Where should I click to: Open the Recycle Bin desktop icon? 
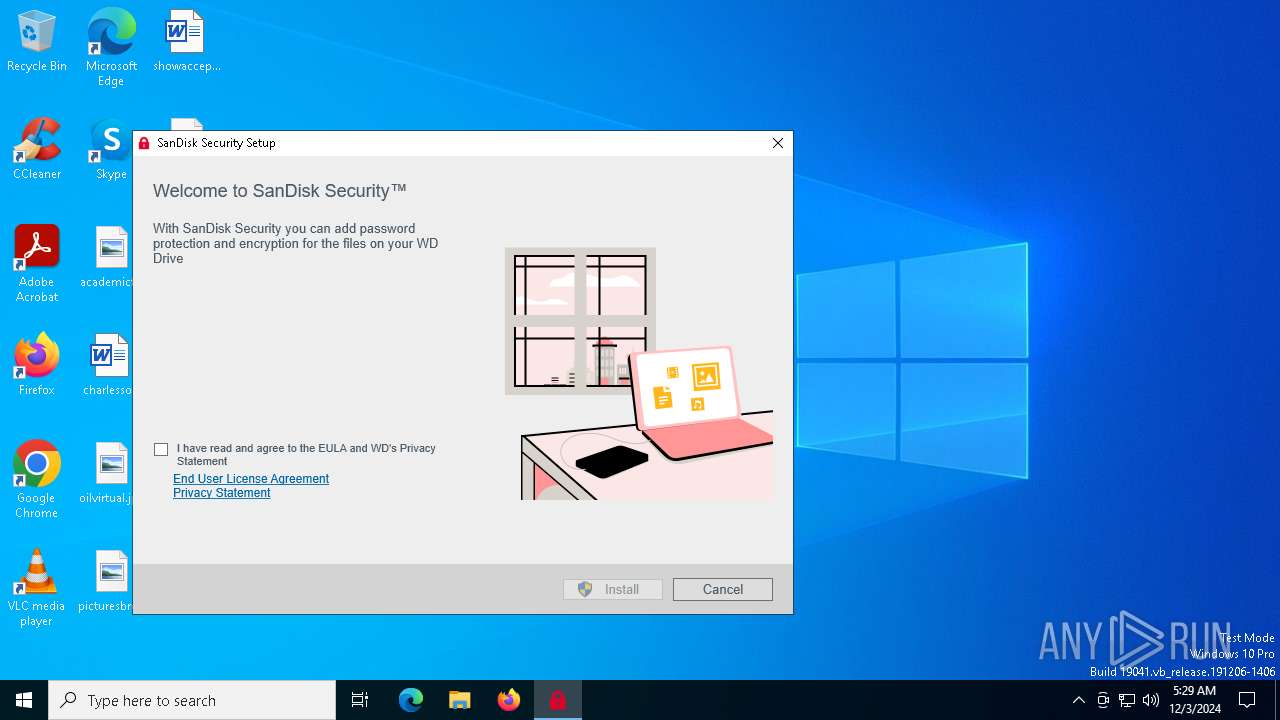coord(37,42)
